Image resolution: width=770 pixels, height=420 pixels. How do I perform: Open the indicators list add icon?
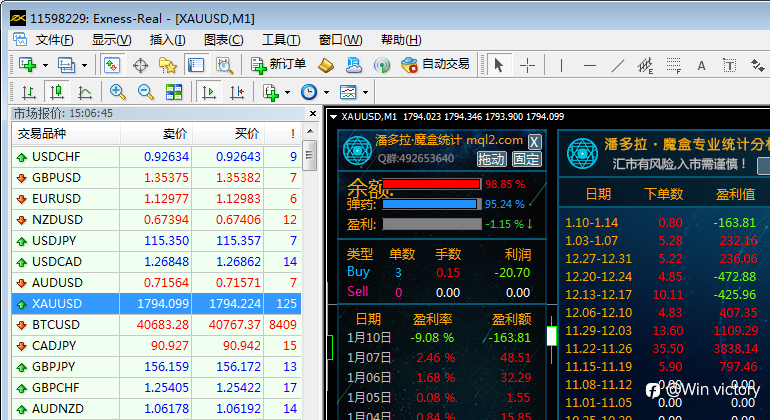coord(271,92)
